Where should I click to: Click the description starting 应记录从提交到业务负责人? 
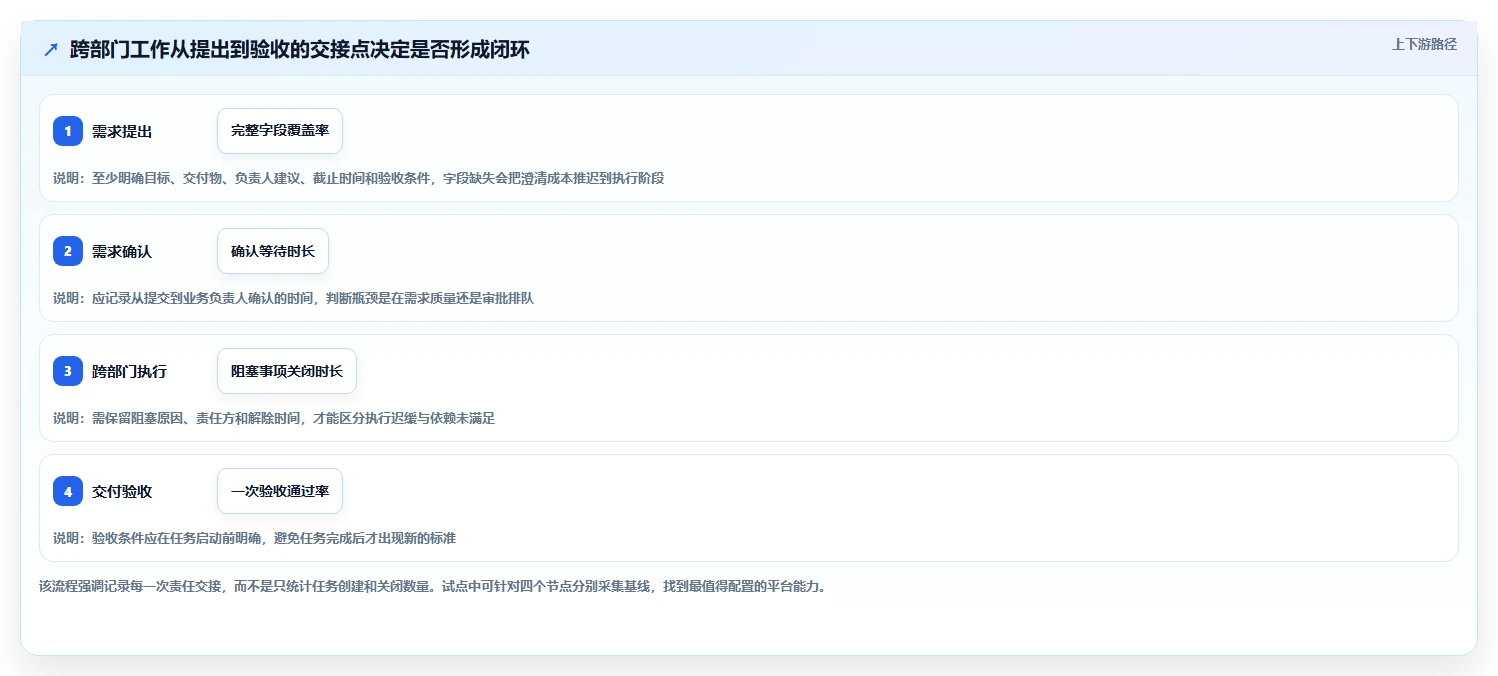[294, 298]
